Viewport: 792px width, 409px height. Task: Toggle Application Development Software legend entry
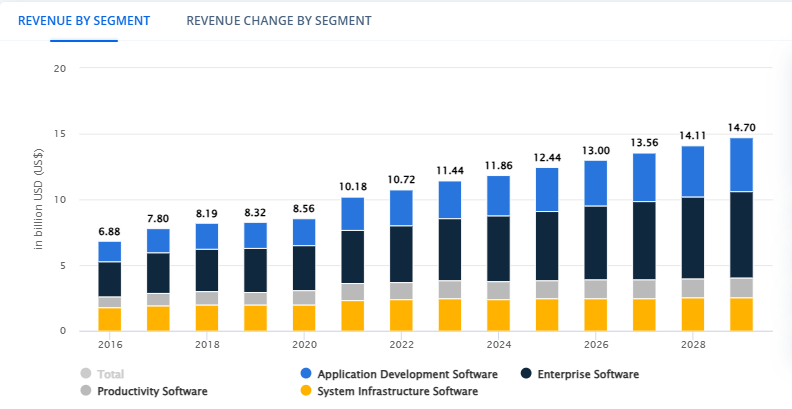pos(399,374)
